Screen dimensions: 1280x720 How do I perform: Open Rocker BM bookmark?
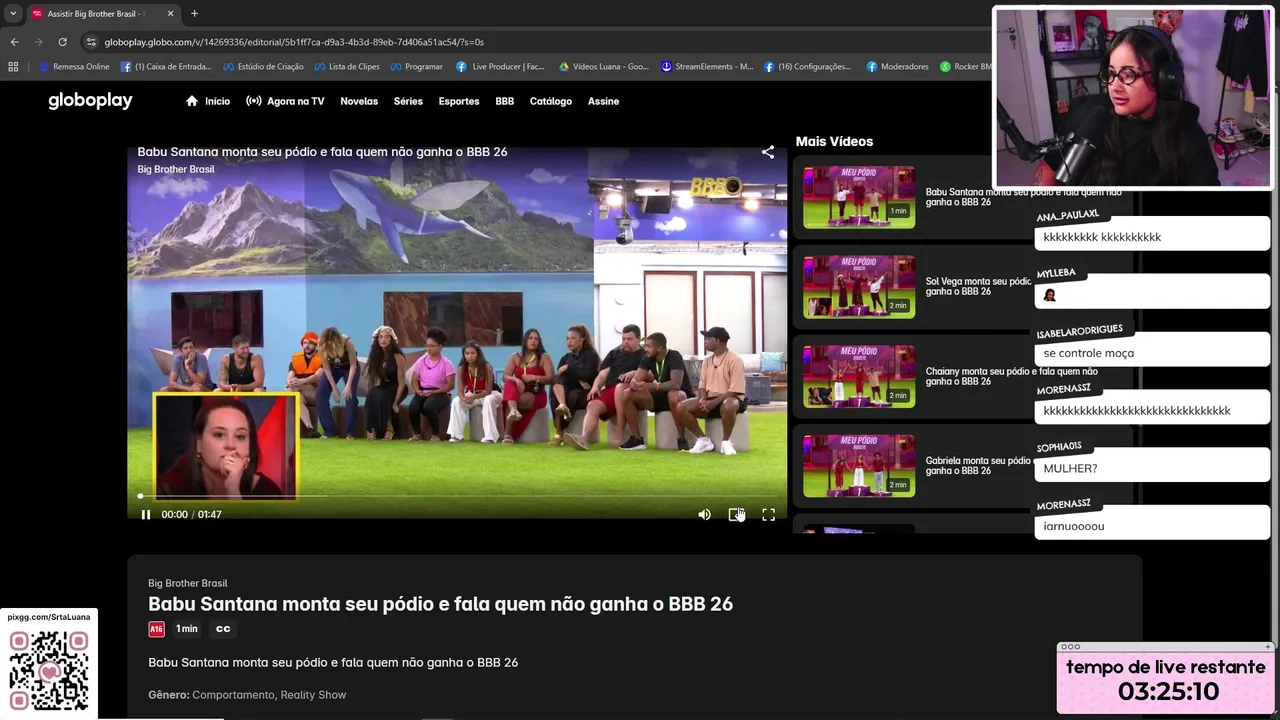point(966,67)
